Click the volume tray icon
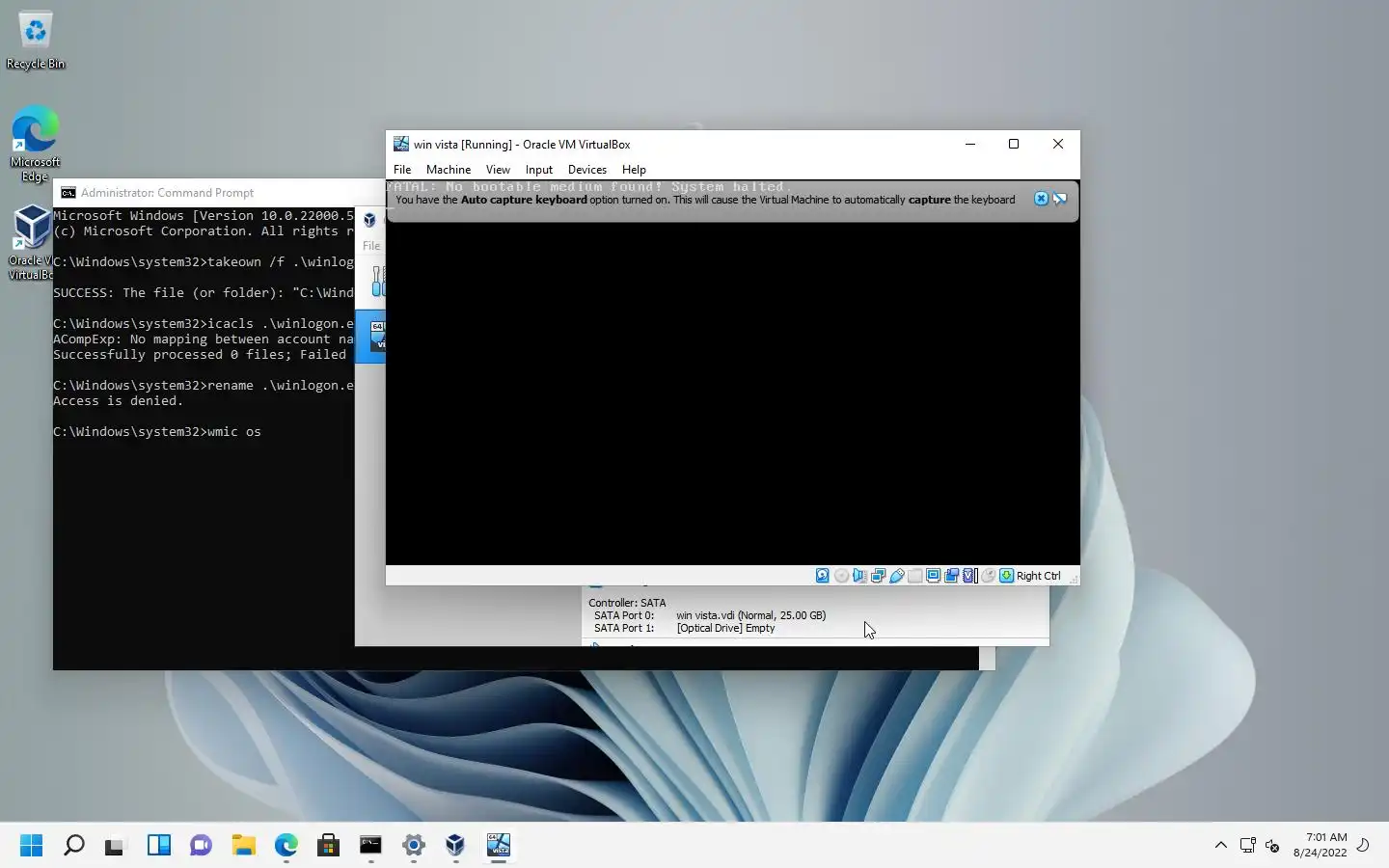This screenshot has height=868, width=1389. 1272,846
